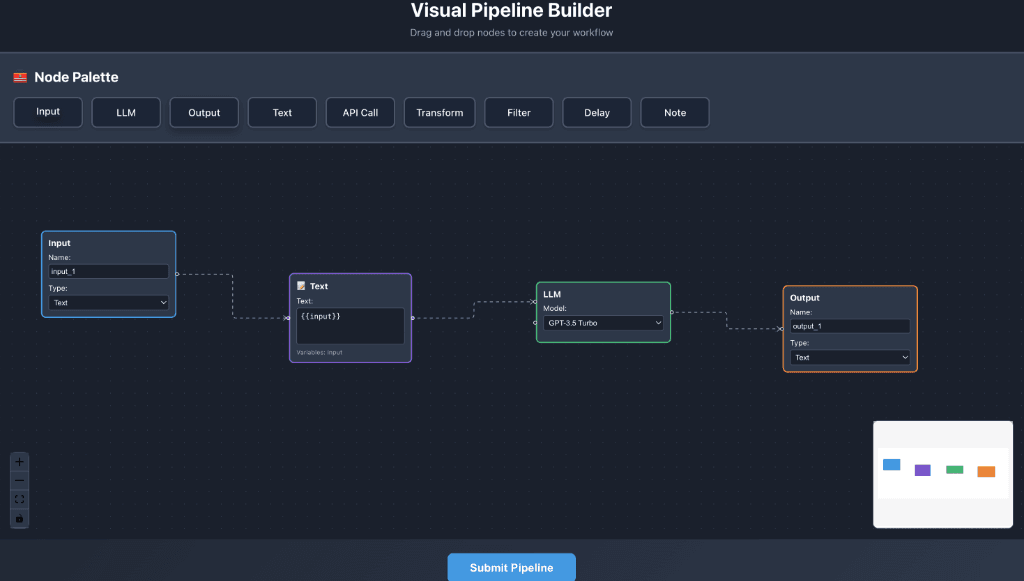Click the zoom in icon on canvas controls

(x=18, y=461)
